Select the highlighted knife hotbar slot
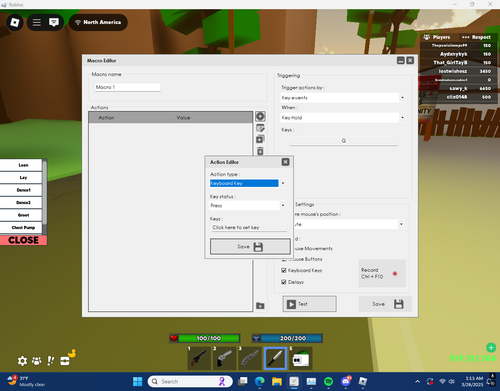Image resolution: width=500 pixels, height=391 pixels. pyautogui.click(x=275, y=359)
